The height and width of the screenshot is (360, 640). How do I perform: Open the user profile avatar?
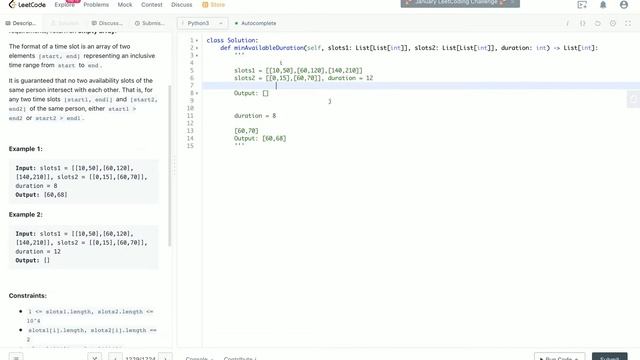tap(624, 5)
